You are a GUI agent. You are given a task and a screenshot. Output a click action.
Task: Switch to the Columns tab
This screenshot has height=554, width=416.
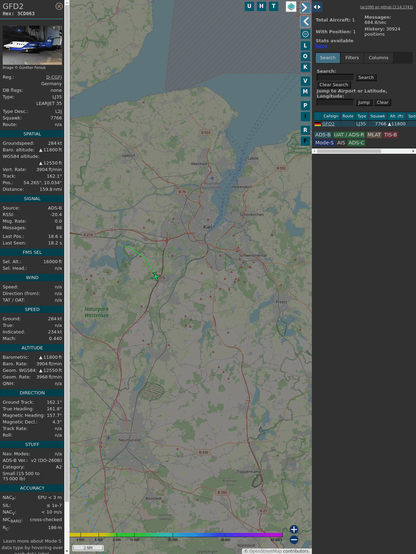click(x=378, y=58)
